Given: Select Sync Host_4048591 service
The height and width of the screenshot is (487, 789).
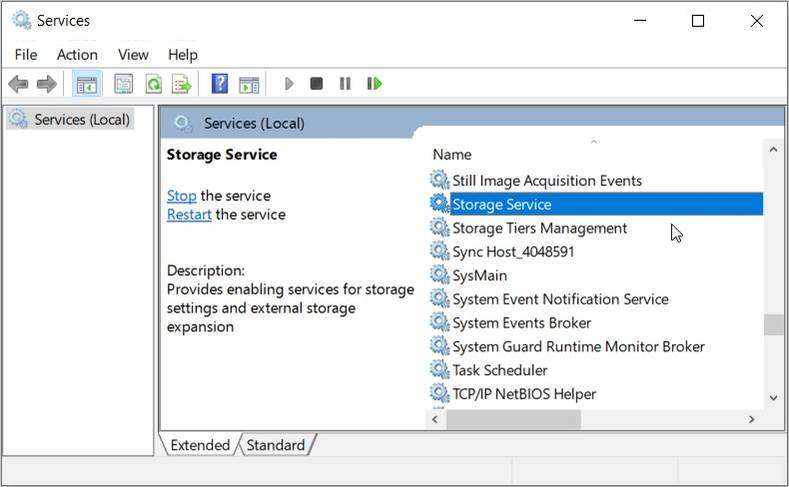Looking at the screenshot, I should click(x=513, y=252).
